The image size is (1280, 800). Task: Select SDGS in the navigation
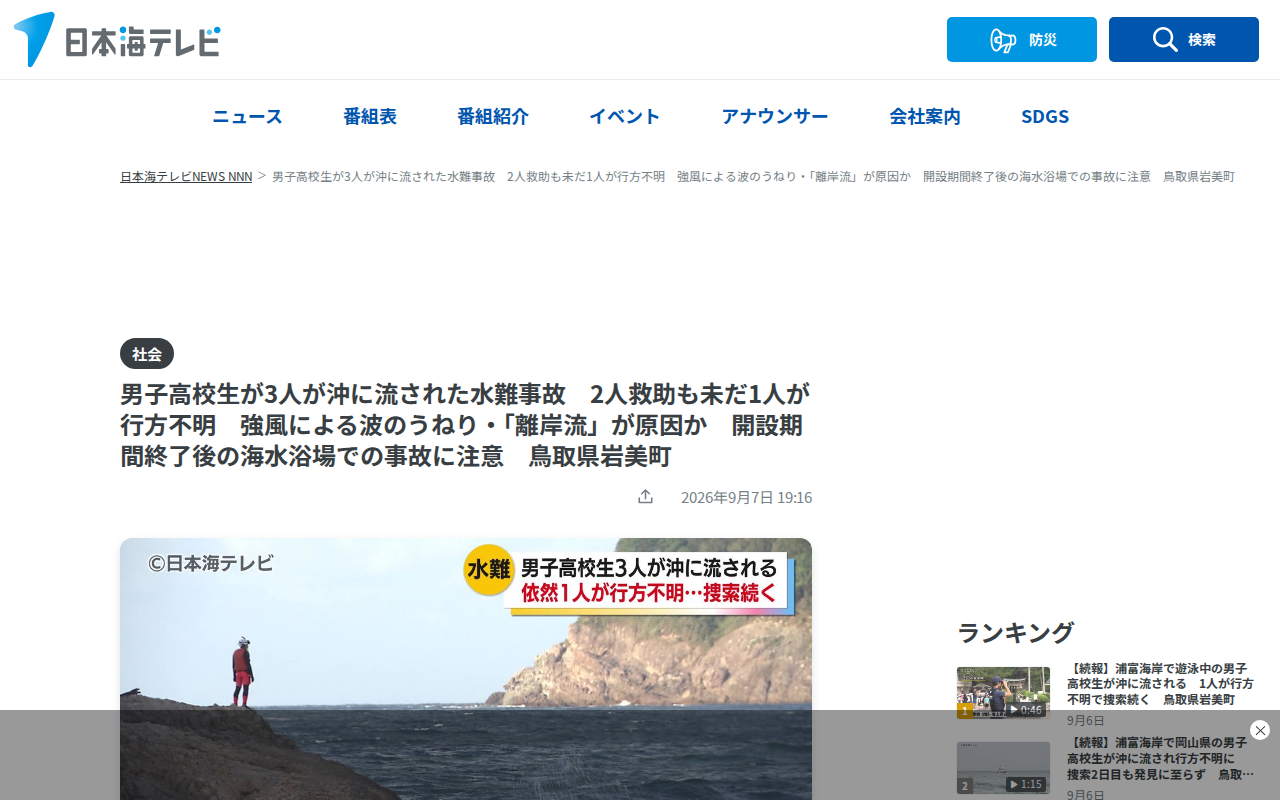click(x=1045, y=116)
